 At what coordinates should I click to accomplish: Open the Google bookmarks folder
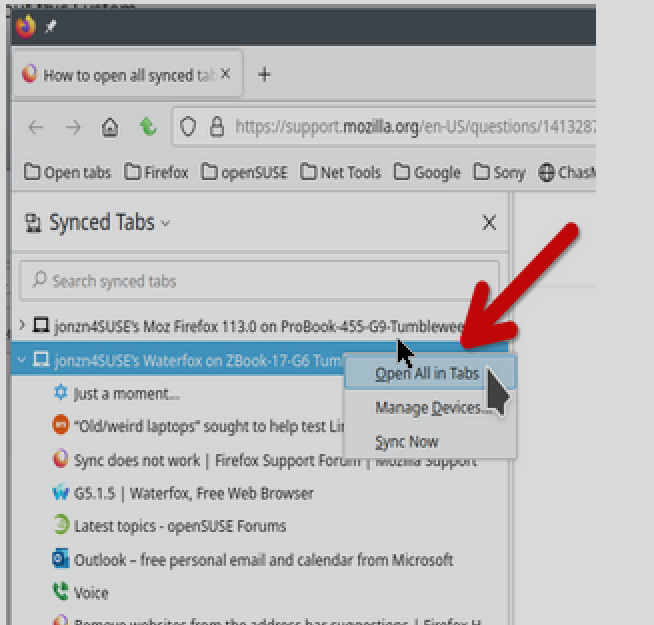pyautogui.click(x=427, y=172)
